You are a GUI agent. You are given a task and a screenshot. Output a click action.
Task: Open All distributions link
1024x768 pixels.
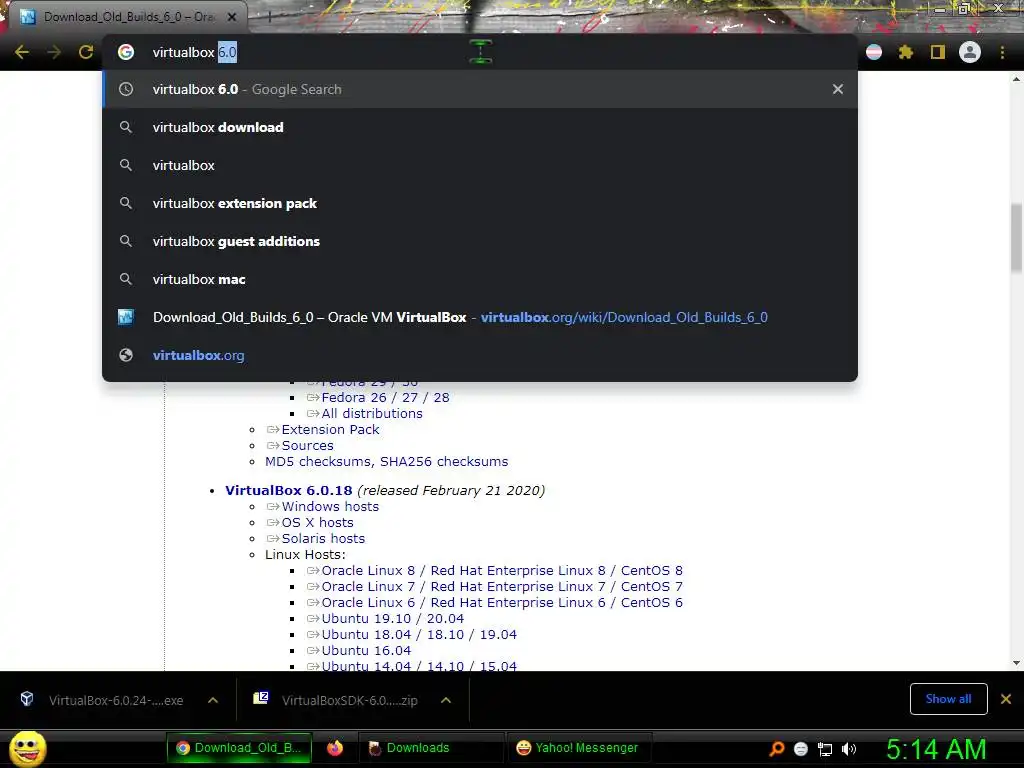click(372, 413)
